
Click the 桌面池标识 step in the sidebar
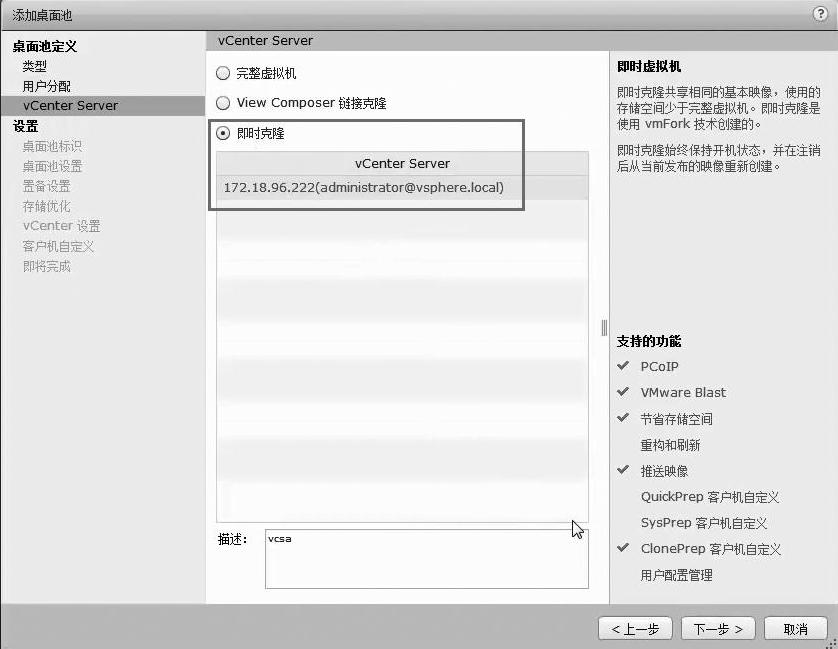tap(52, 146)
